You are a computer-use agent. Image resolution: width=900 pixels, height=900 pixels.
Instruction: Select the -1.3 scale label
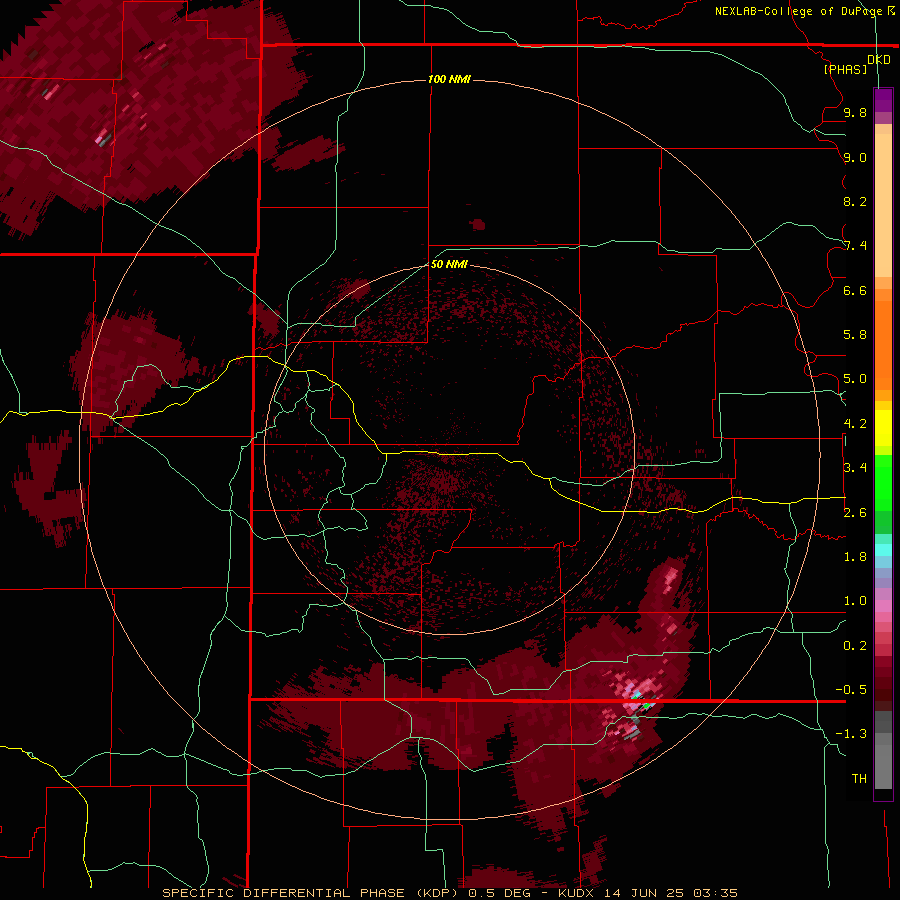[851, 734]
